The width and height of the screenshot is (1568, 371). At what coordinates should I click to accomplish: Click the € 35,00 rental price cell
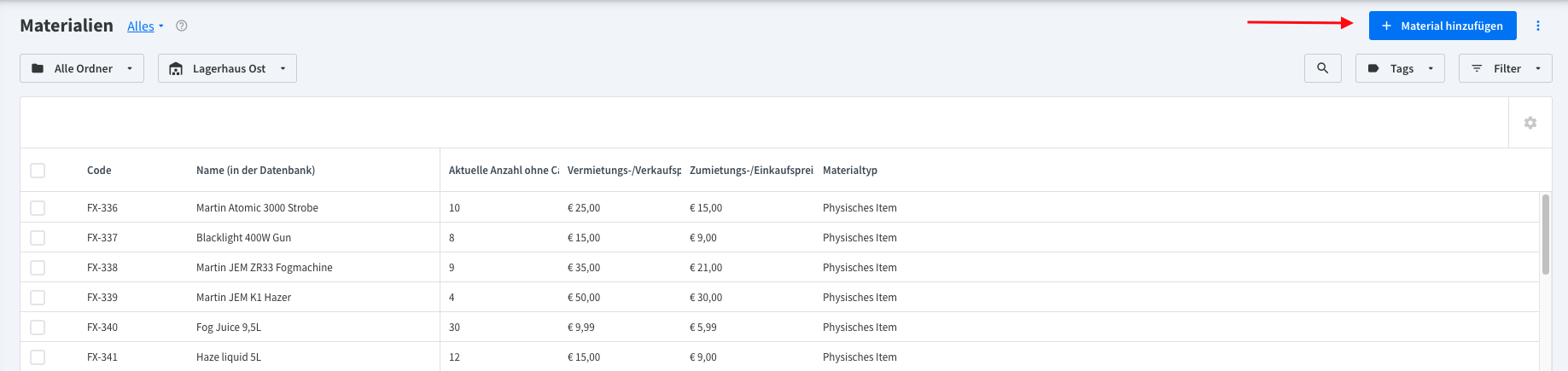[x=584, y=268]
